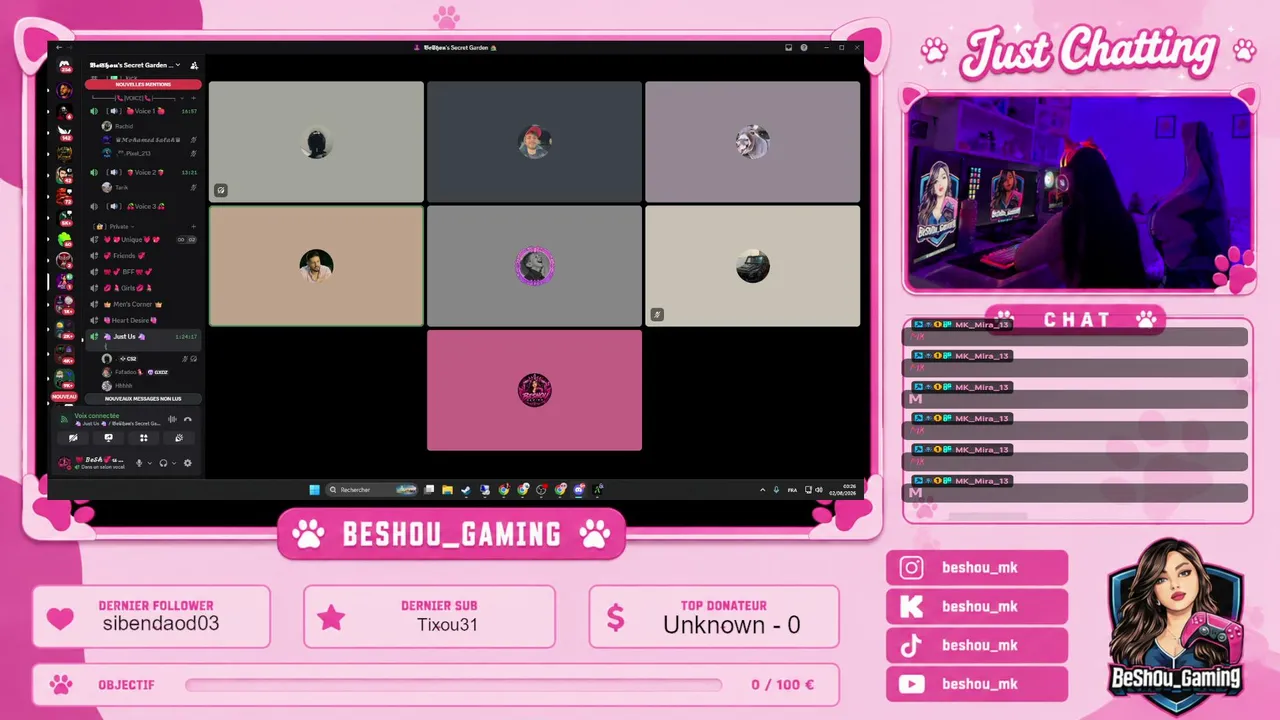Image resolution: width=1280 pixels, height=720 pixels.
Task: Click the Rechercher taskbar search box
Action: [373, 490]
